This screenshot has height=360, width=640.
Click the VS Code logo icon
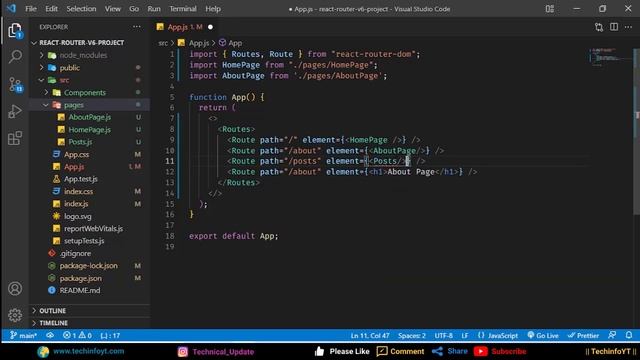(x=11, y=9)
